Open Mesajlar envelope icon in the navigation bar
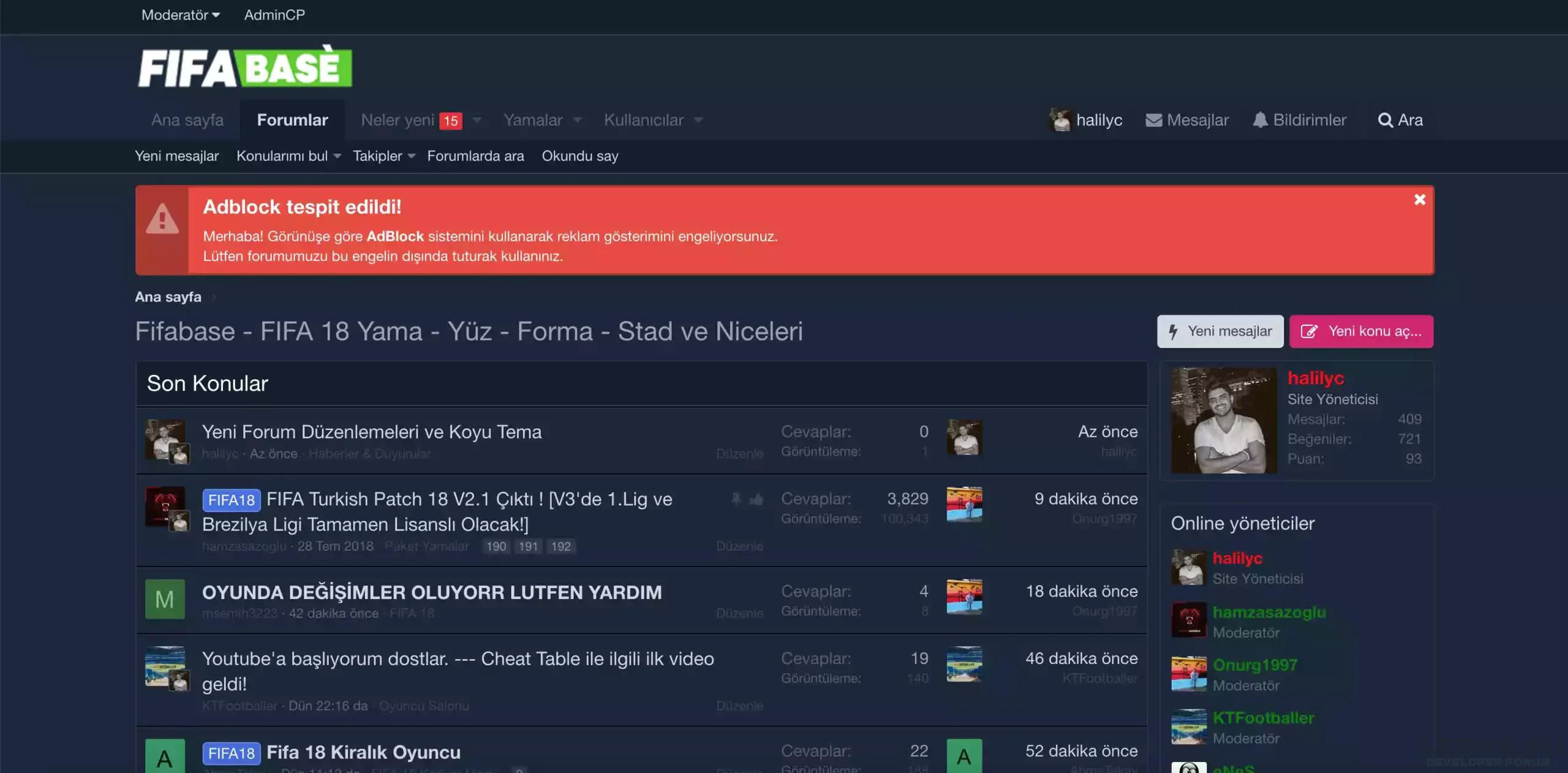1568x773 pixels. coord(1153,120)
